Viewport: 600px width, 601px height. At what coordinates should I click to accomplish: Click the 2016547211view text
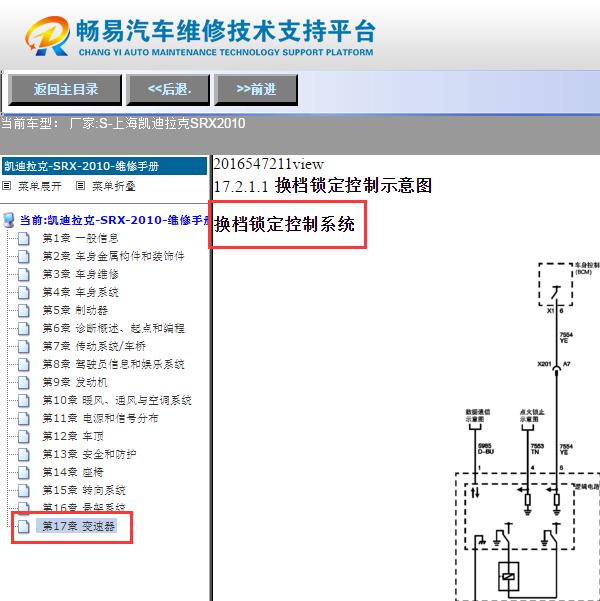pos(268,164)
